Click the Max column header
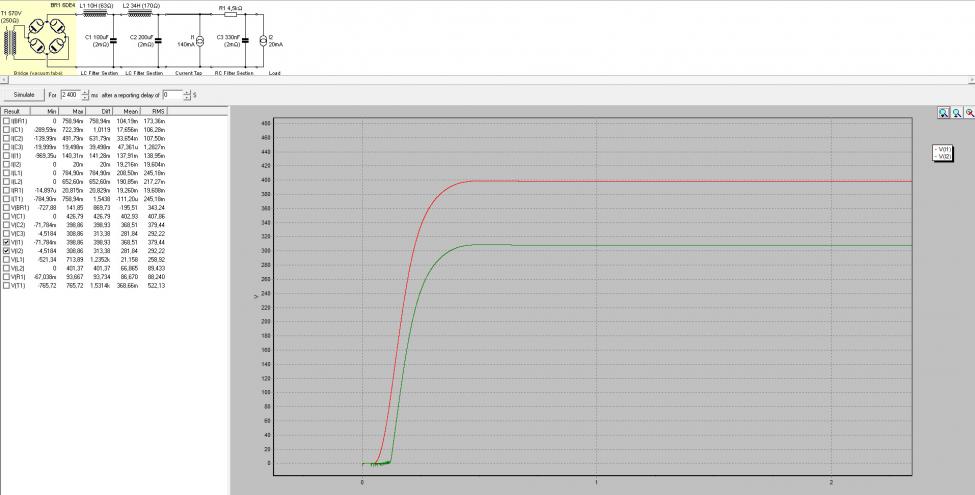Viewport: 975px width, 495px height. (72, 111)
